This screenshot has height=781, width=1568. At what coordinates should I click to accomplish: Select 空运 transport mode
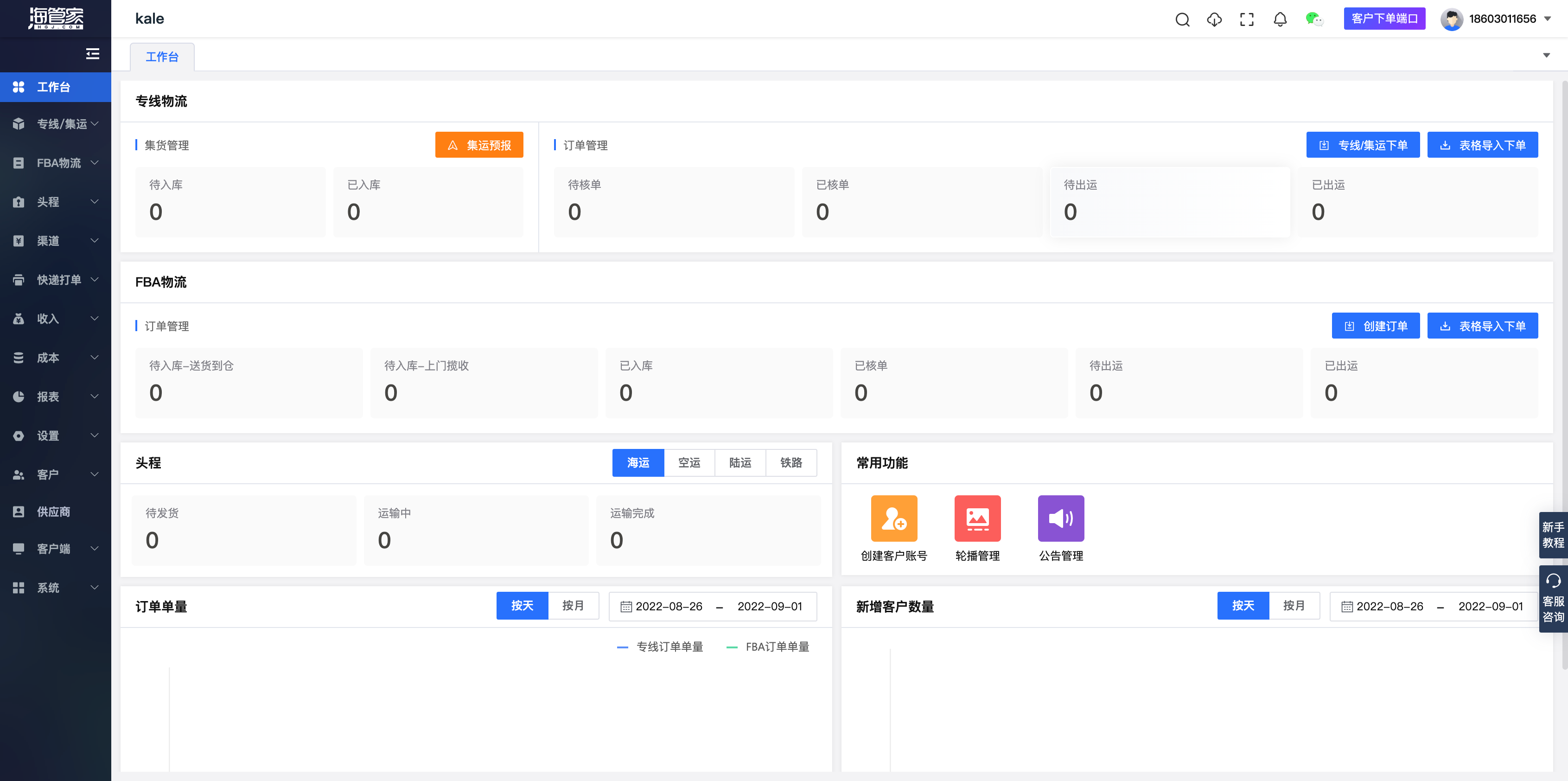(689, 463)
